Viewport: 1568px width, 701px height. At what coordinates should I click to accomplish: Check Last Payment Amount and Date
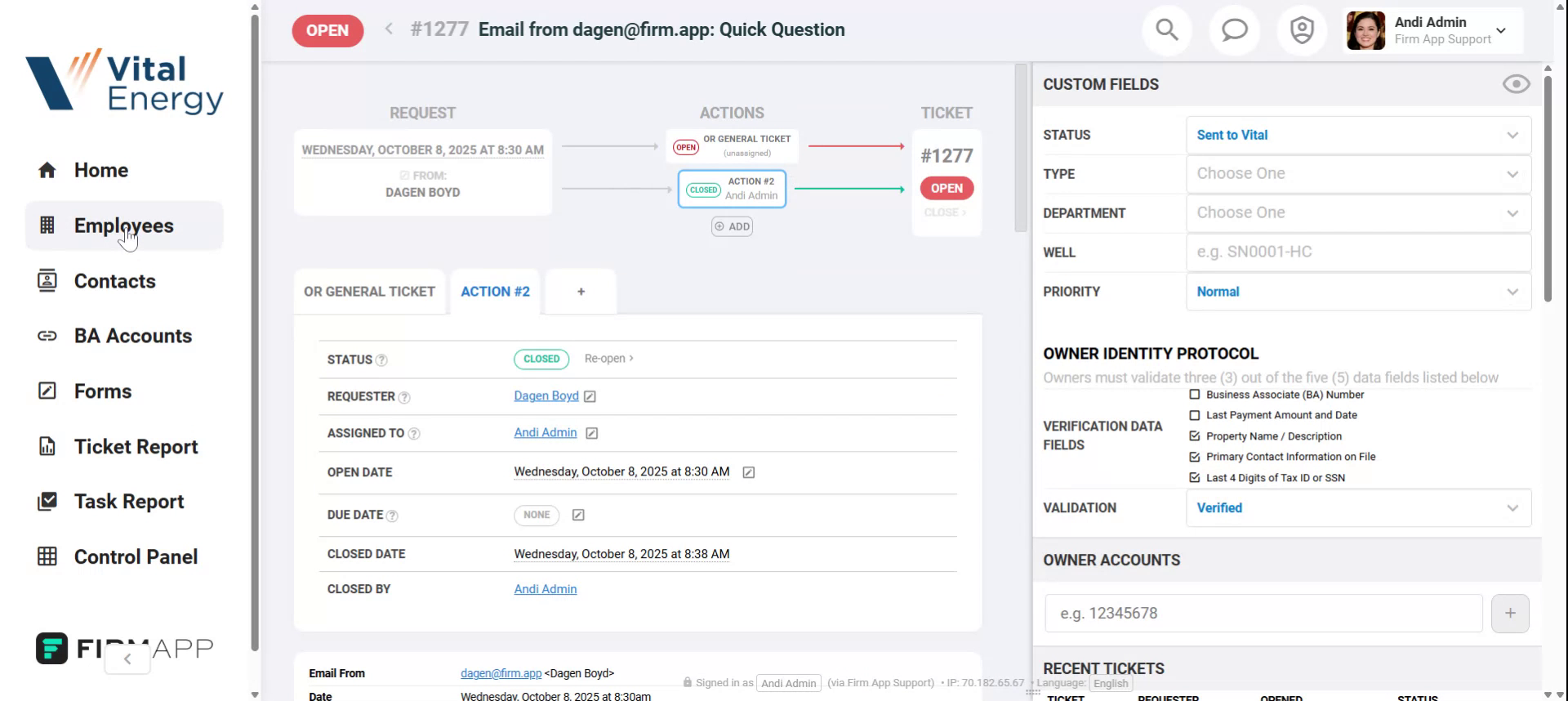[x=1195, y=416]
